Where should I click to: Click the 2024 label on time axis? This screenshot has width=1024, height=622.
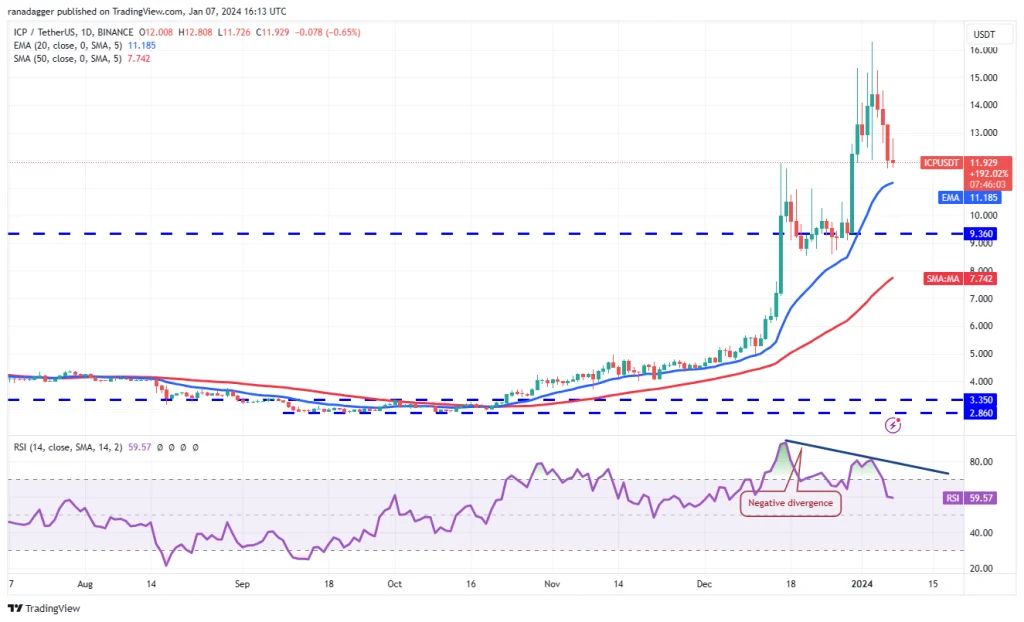click(x=860, y=582)
